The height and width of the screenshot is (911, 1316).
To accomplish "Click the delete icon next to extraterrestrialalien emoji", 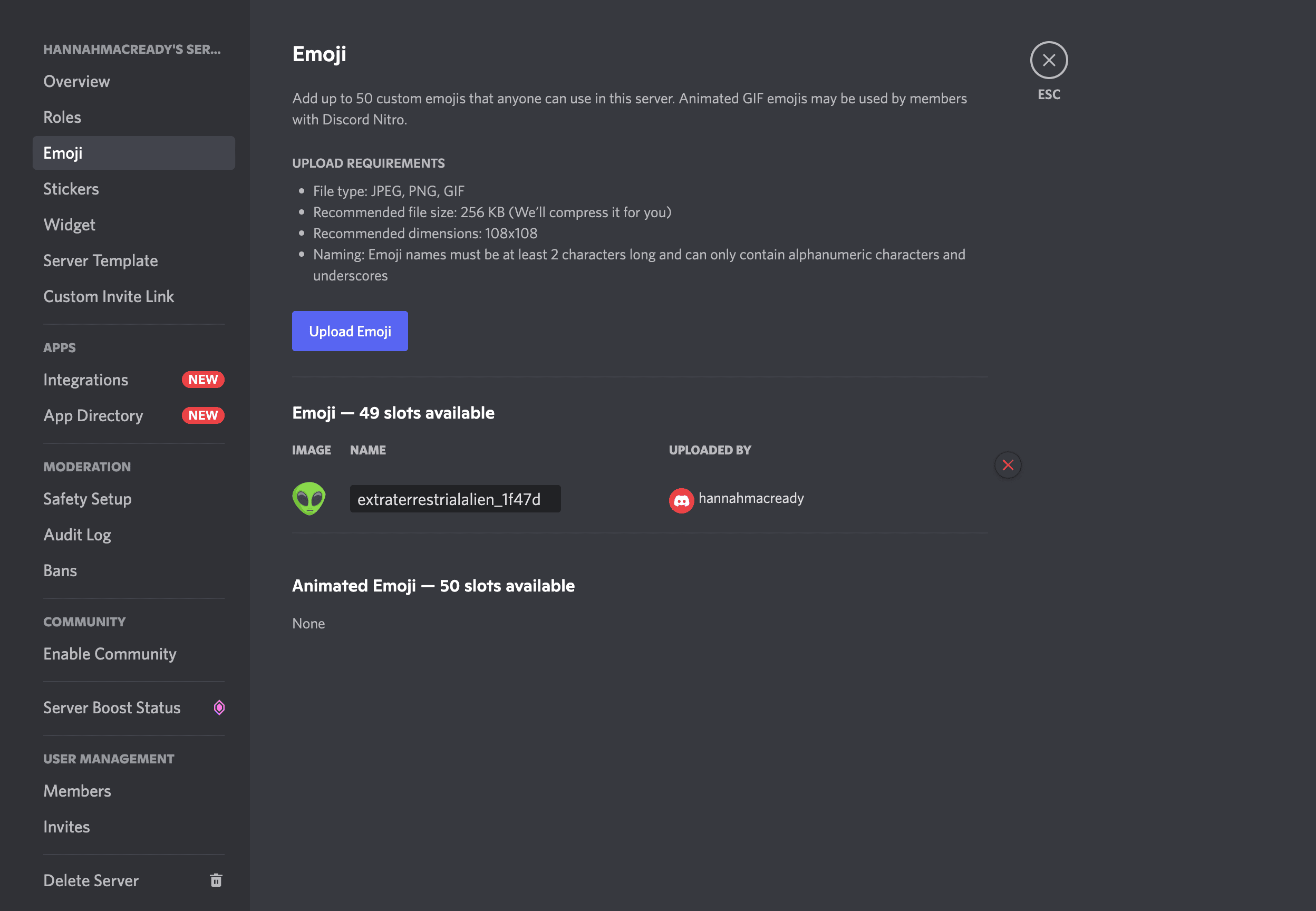I will (1008, 463).
